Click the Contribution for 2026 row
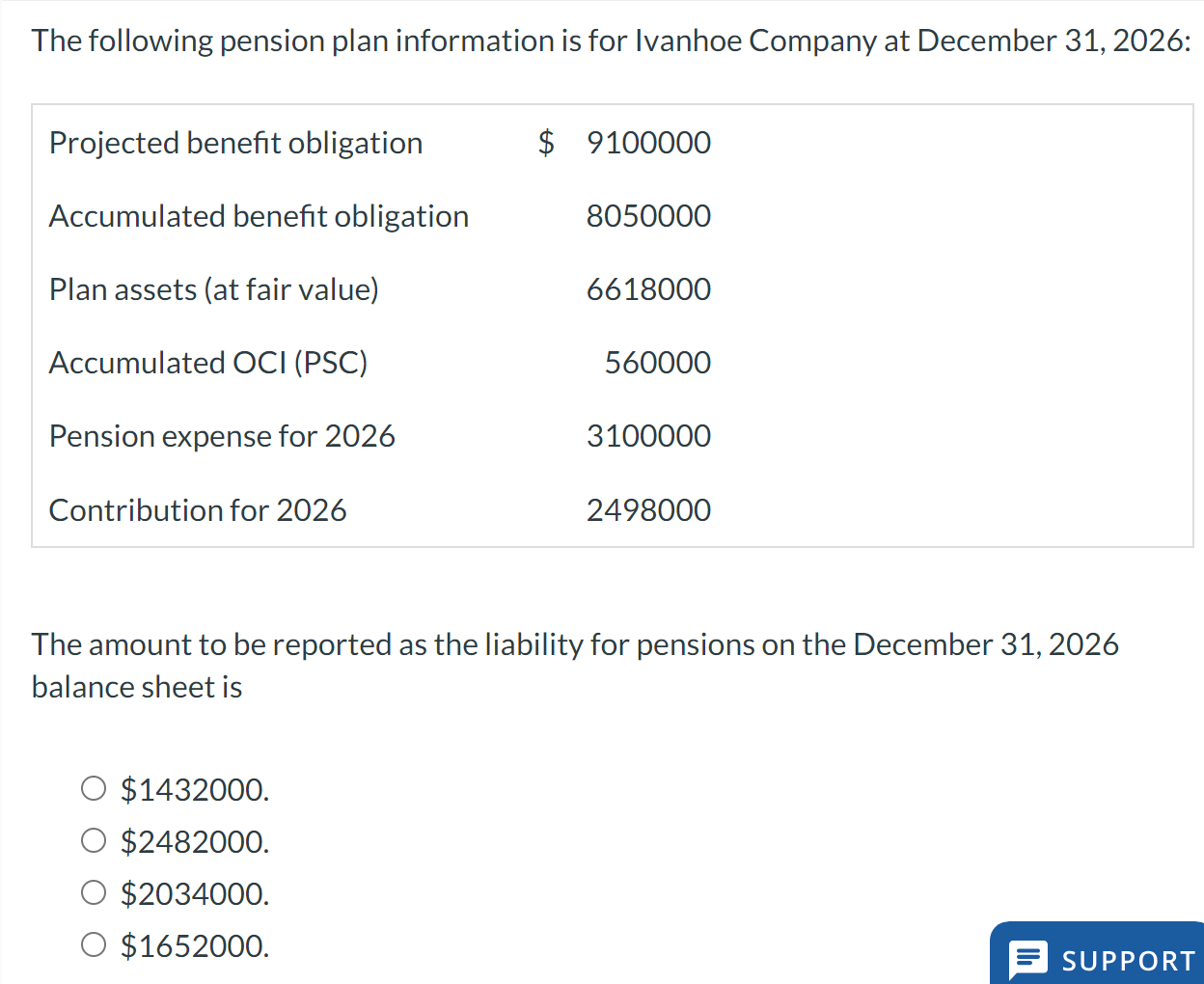The height and width of the screenshot is (984, 1204). (198, 510)
